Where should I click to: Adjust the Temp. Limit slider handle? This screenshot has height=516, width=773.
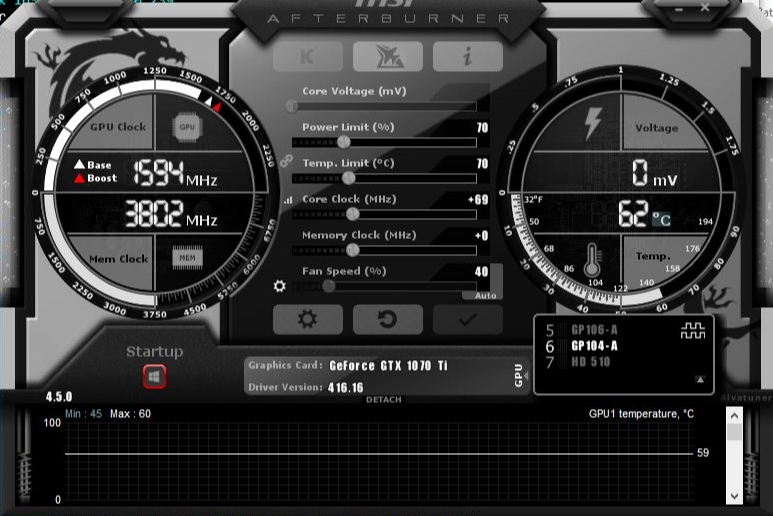349,178
